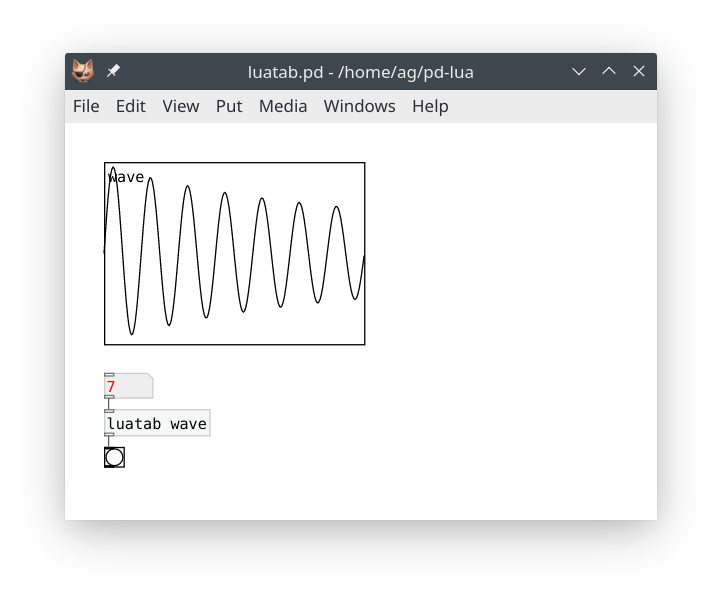Open the Edit menu
This screenshot has height=597, width=722.
[130, 106]
